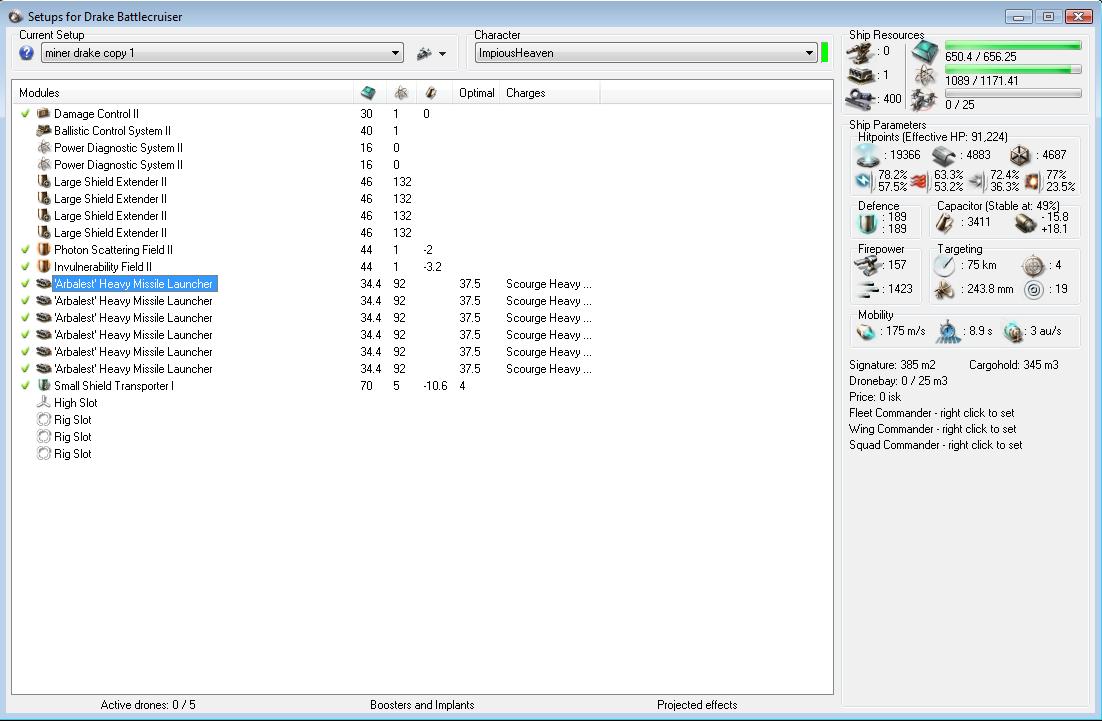
Task: Click the EM resistance icon beside 78.2%
Action: point(864,181)
